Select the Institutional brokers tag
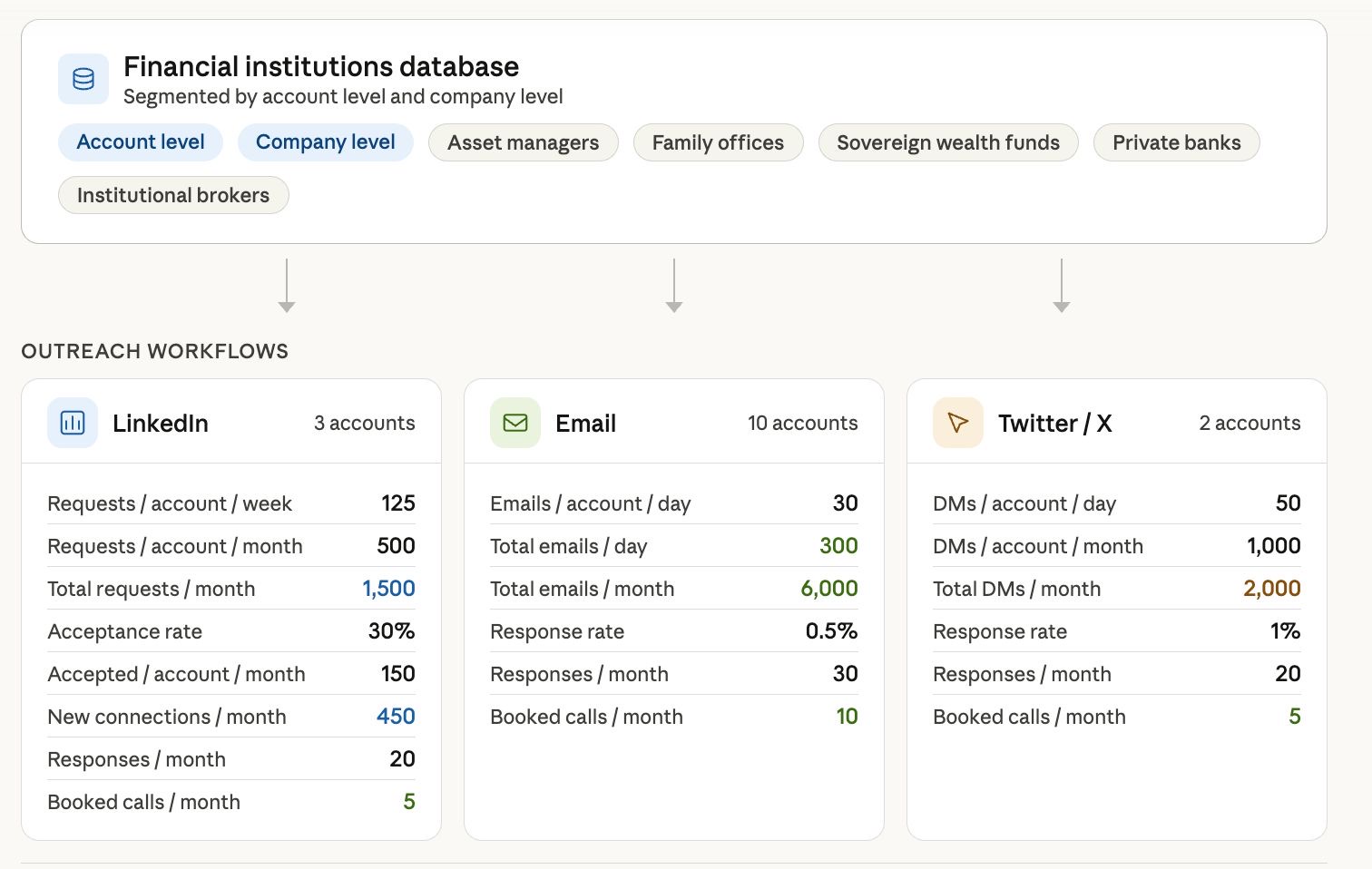Image resolution: width=1372 pixels, height=869 pixels. [x=173, y=195]
